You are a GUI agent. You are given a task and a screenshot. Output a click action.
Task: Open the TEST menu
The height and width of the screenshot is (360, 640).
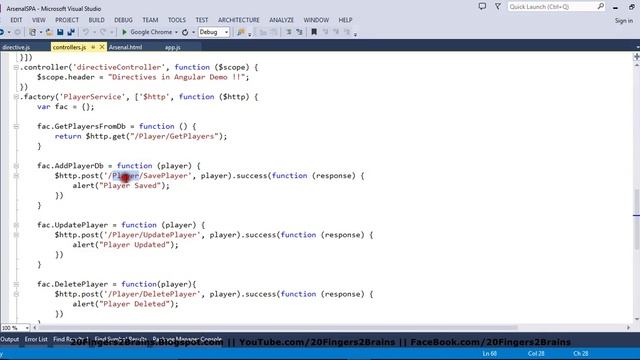click(x=202, y=20)
